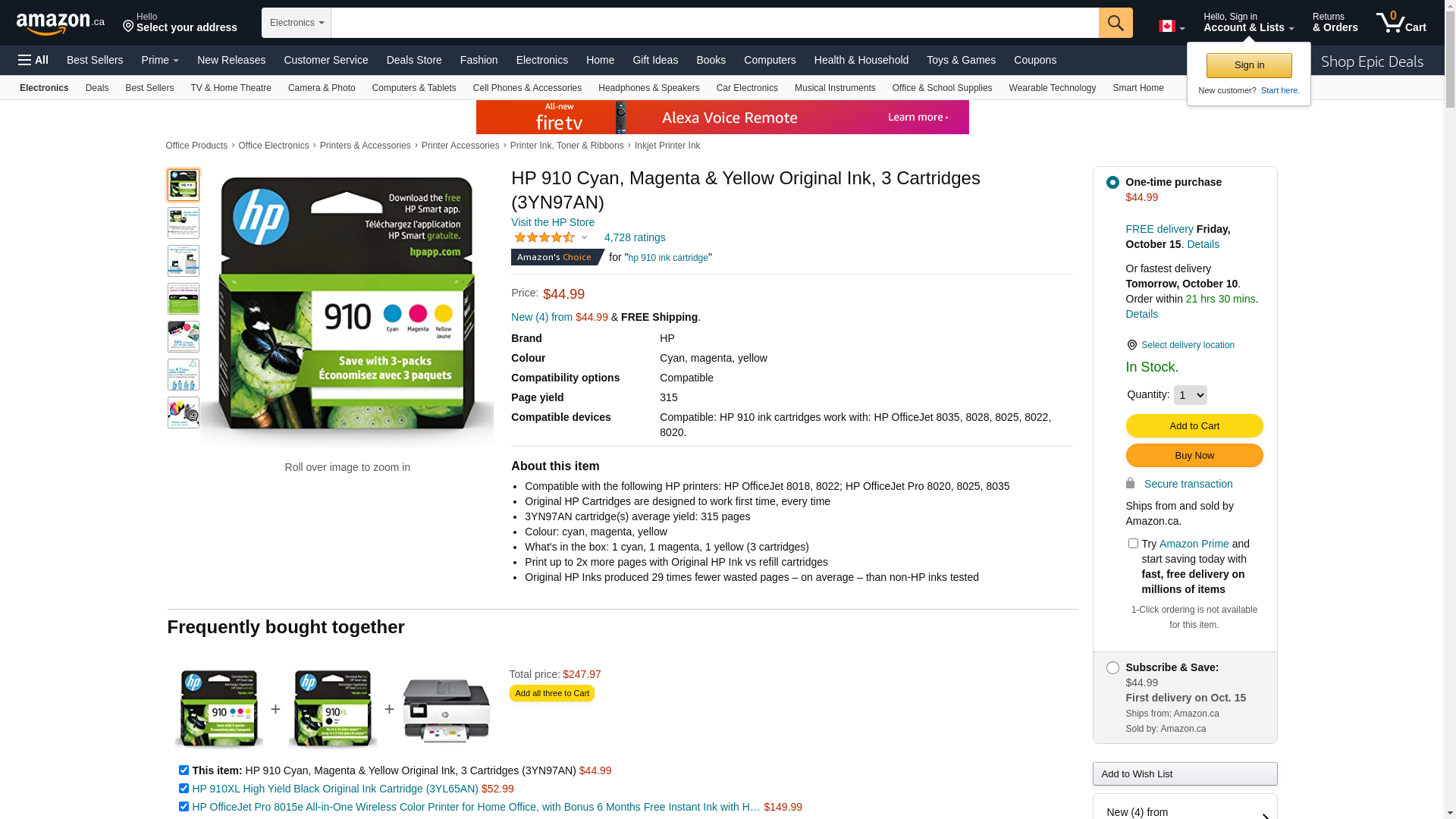Click the Canada flag language selector
The image size is (1456, 819).
tap(1172, 27)
